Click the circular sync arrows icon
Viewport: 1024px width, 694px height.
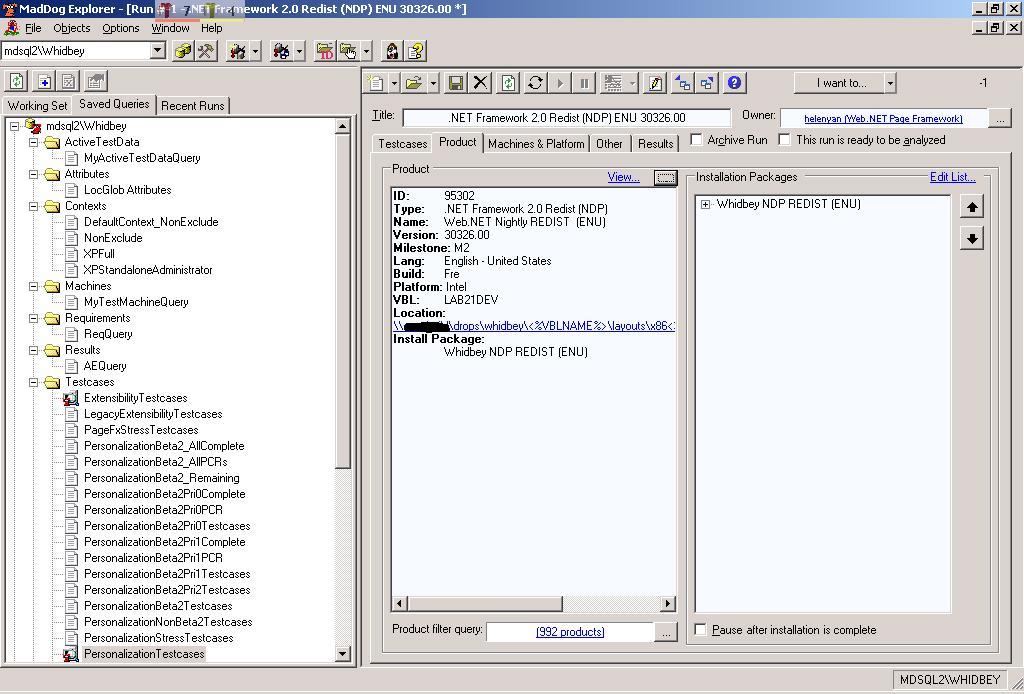pyautogui.click(x=535, y=83)
